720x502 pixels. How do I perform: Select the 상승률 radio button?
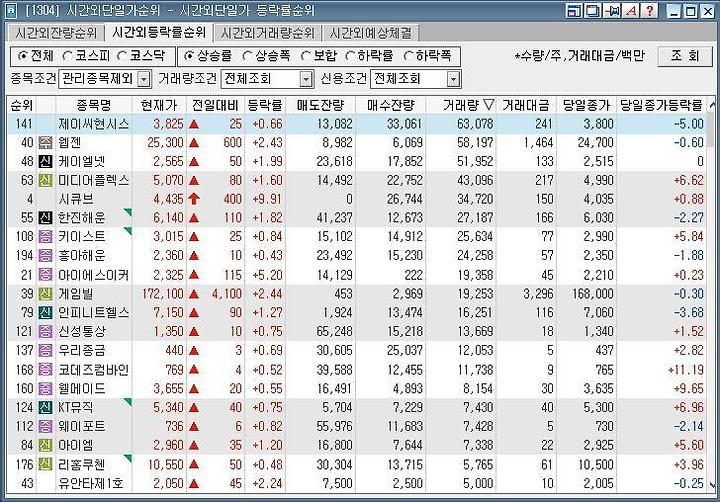[189, 56]
